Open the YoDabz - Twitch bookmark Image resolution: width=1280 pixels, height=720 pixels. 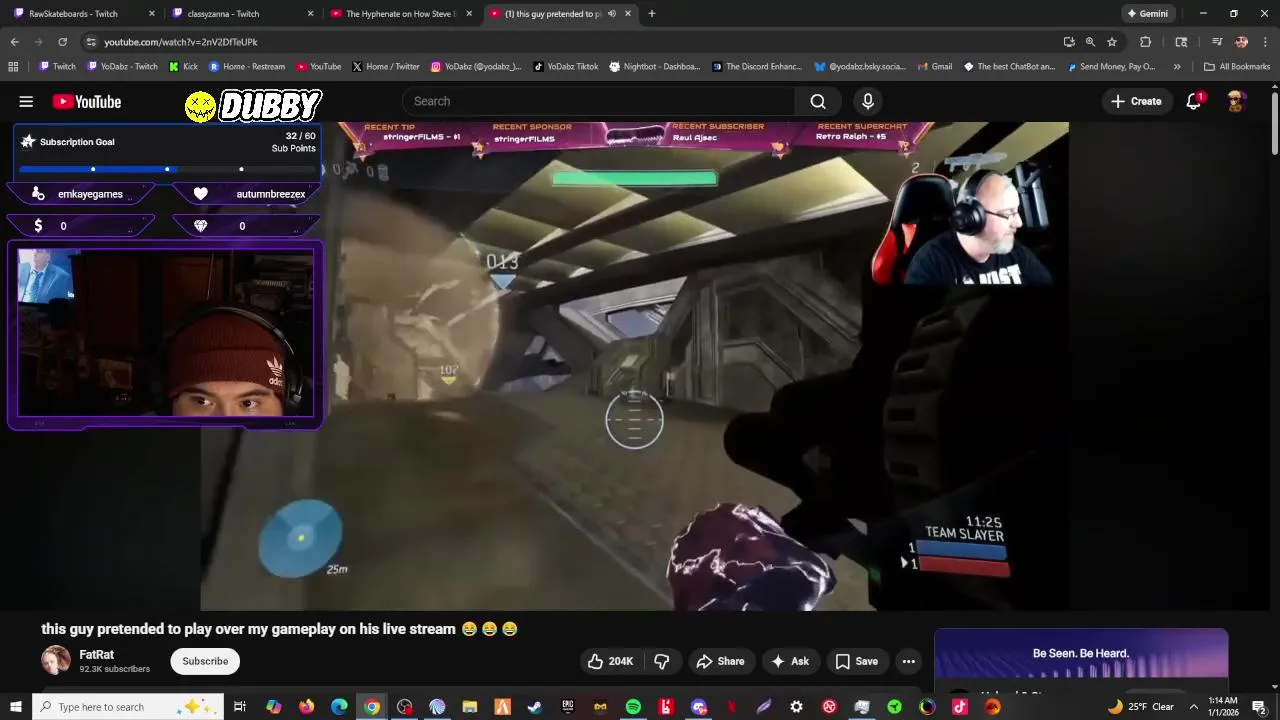(122, 67)
